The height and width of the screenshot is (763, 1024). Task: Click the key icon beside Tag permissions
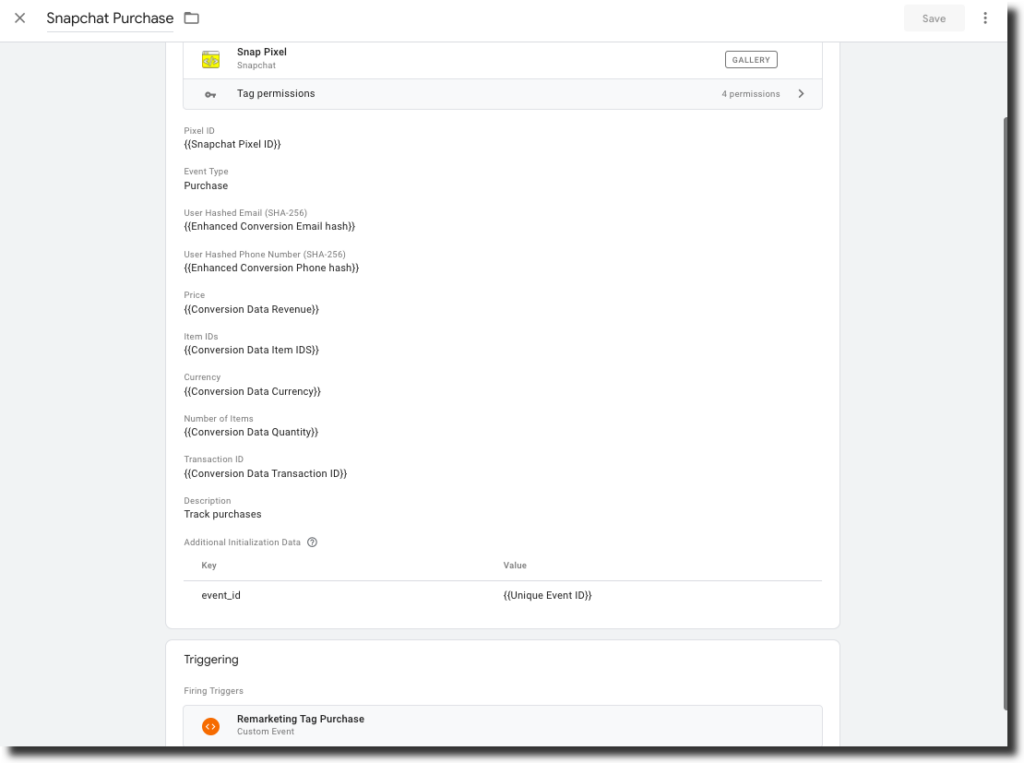click(x=210, y=94)
